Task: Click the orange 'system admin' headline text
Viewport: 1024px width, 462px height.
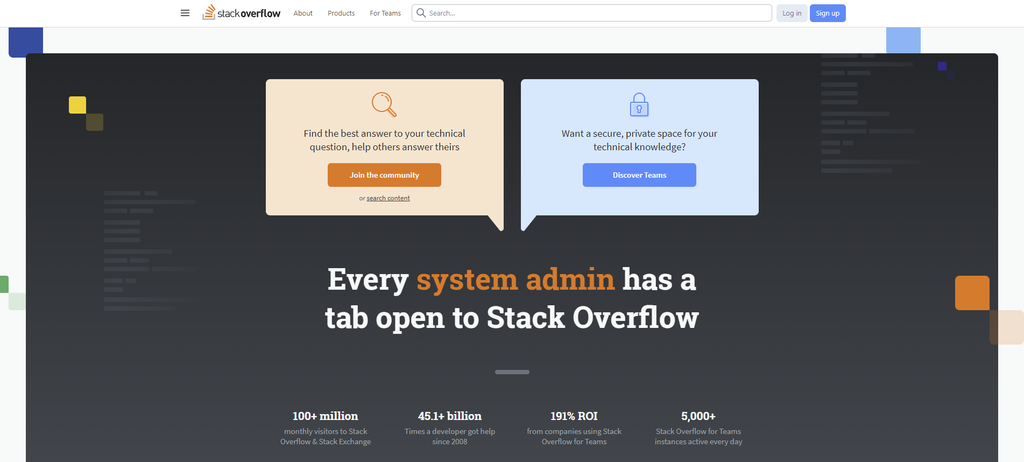Action: (515, 279)
